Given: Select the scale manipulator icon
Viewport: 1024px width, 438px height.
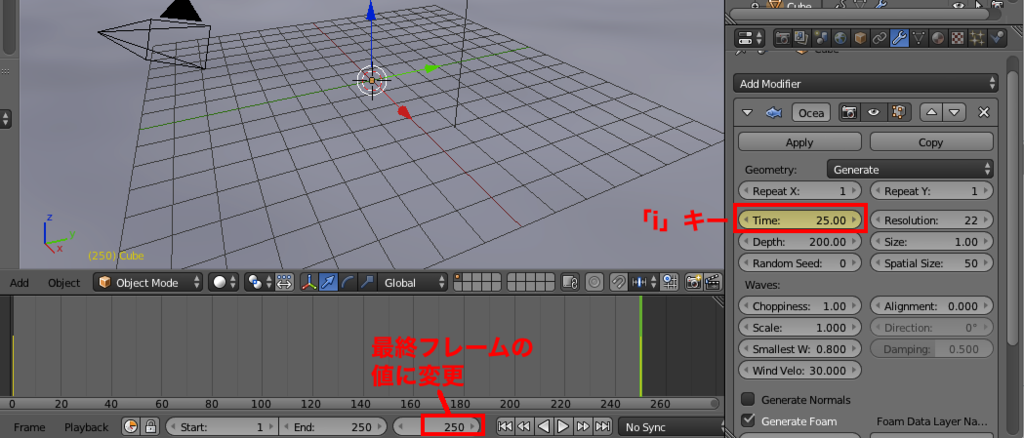Looking at the screenshot, I should pos(367,283).
